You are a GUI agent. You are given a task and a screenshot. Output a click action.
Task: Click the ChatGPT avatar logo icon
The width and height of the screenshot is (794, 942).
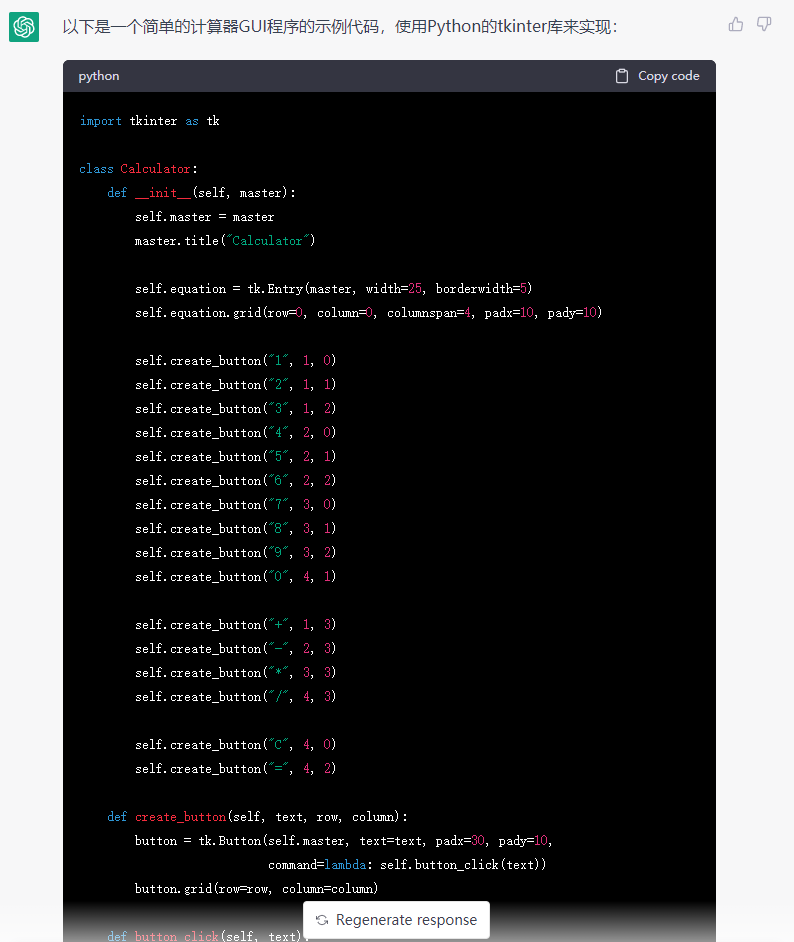[x=24, y=27]
